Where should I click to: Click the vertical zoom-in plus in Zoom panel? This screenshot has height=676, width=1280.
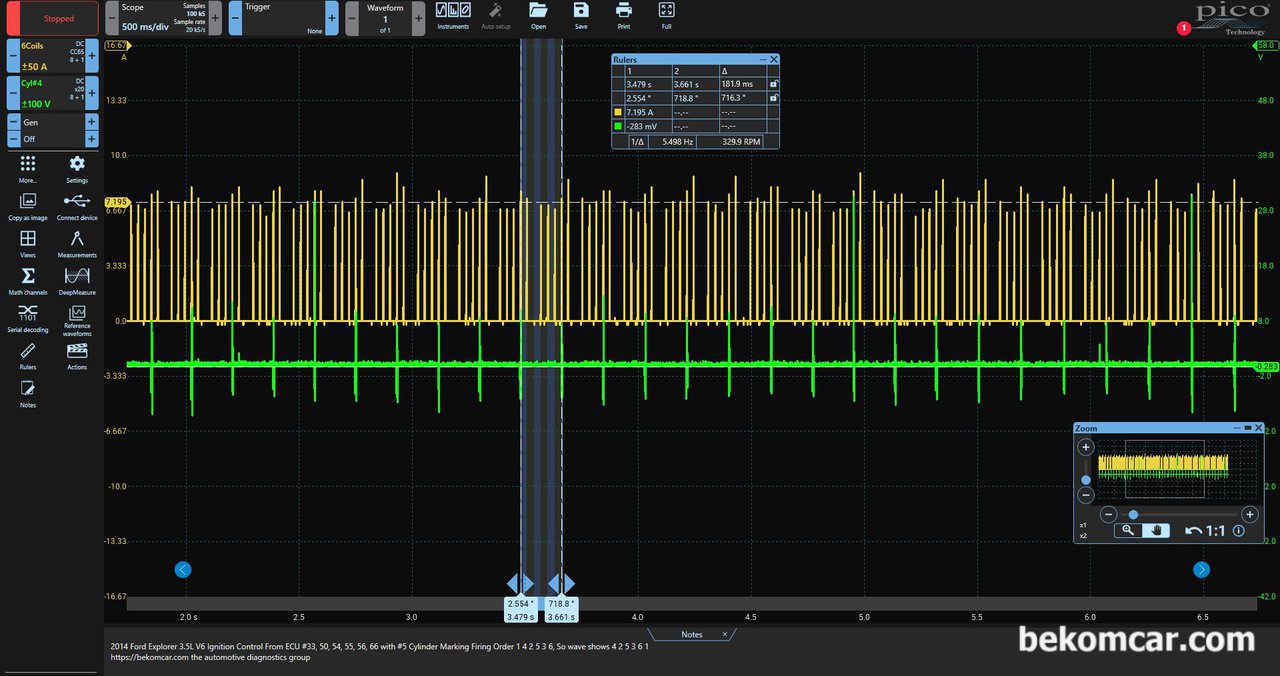coord(1086,447)
